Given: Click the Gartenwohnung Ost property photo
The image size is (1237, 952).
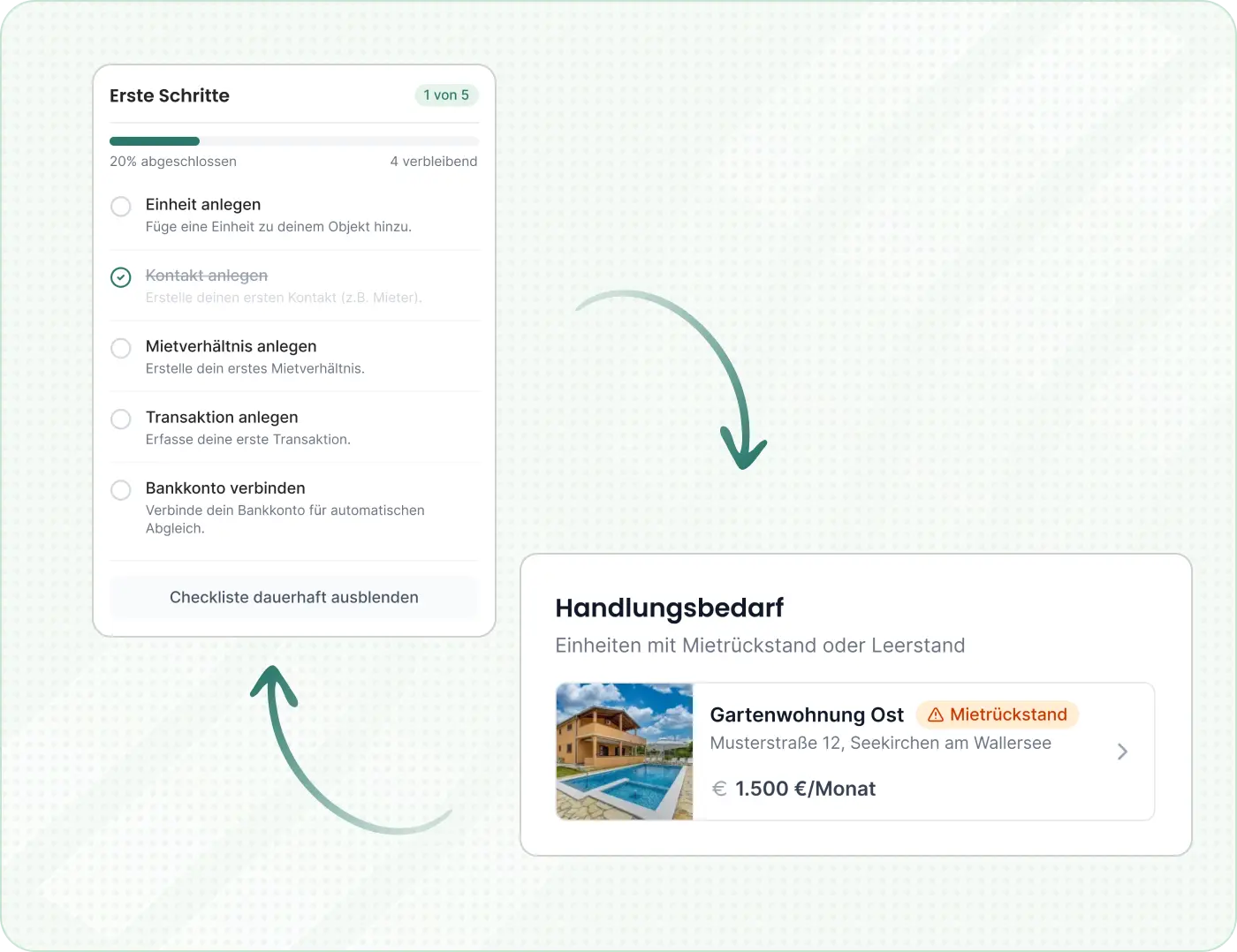Looking at the screenshot, I should 624,752.
